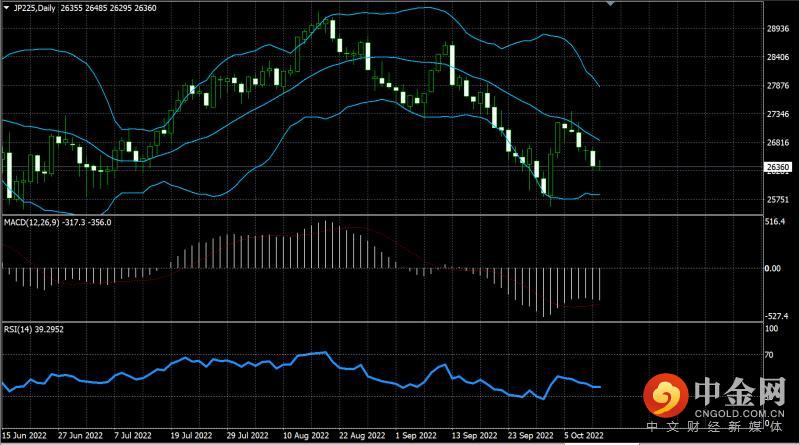Click the chart menu triangle beside JP225,Daily
The image size is (800, 445).
coord(7,8)
